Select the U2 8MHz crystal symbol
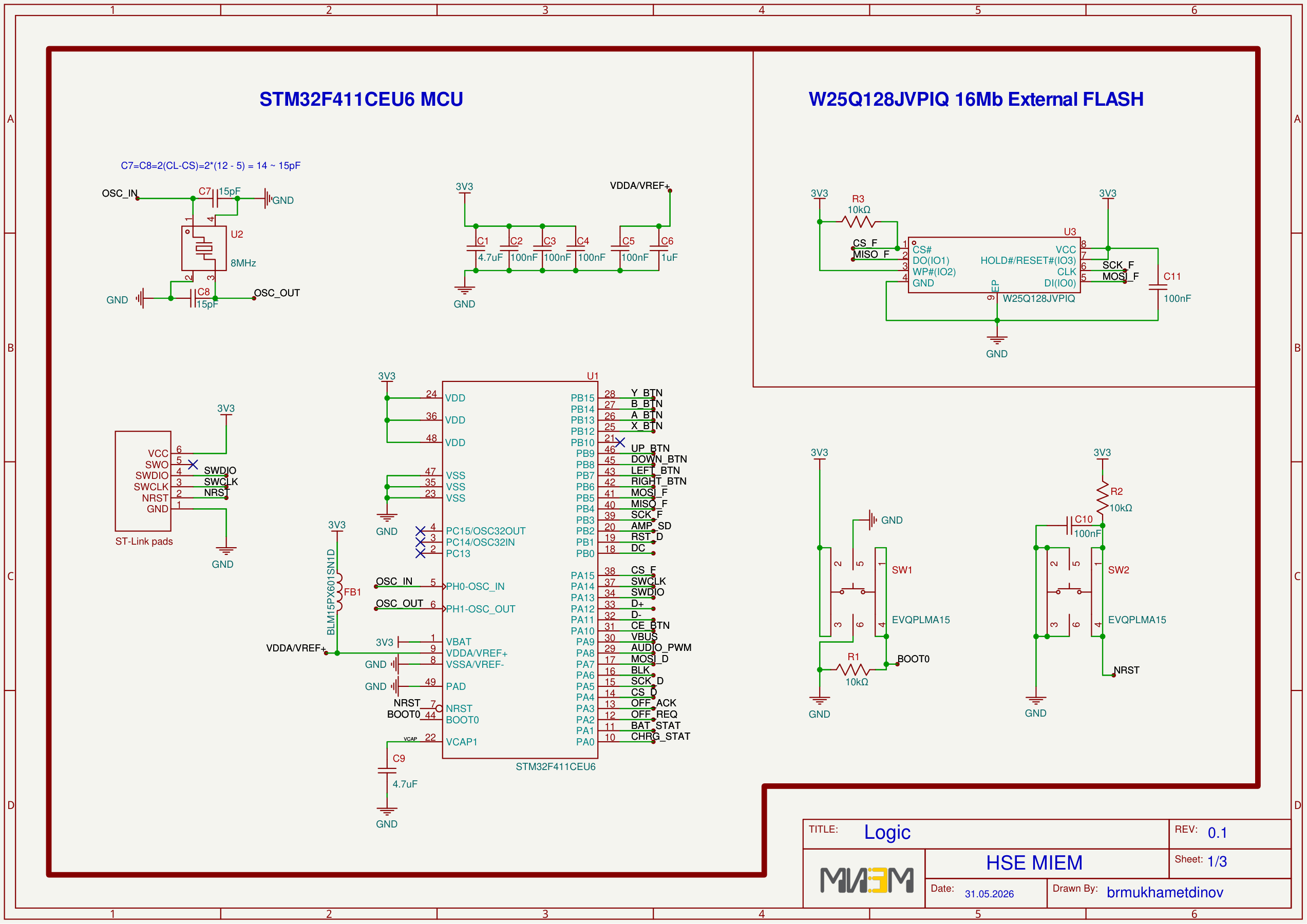This screenshot has height=924, width=1307. (x=204, y=248)
